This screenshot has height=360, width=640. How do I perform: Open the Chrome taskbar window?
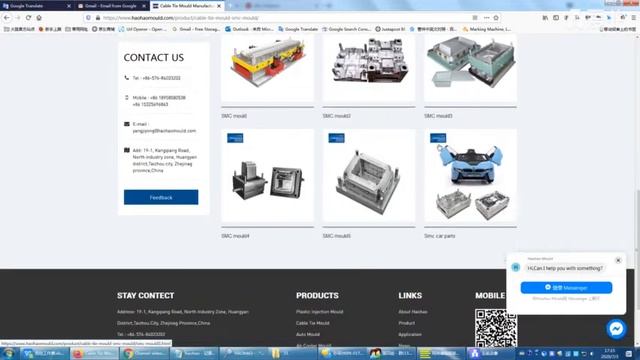click(144, 353)
